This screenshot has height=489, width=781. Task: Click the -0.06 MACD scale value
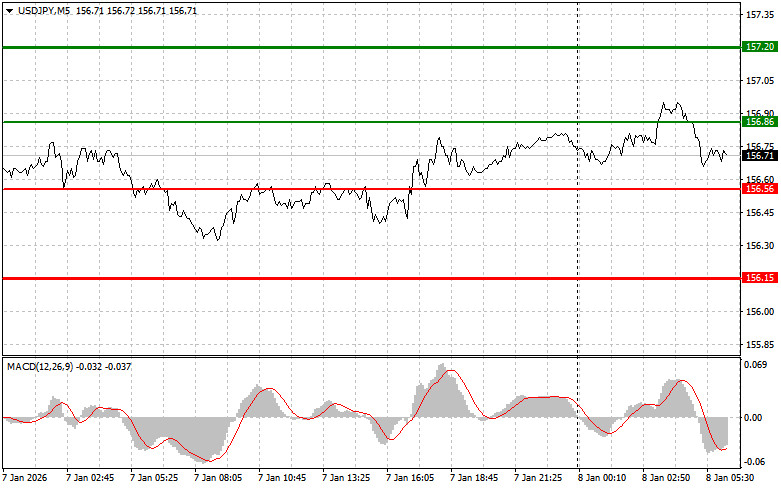[x=755, y=462]
